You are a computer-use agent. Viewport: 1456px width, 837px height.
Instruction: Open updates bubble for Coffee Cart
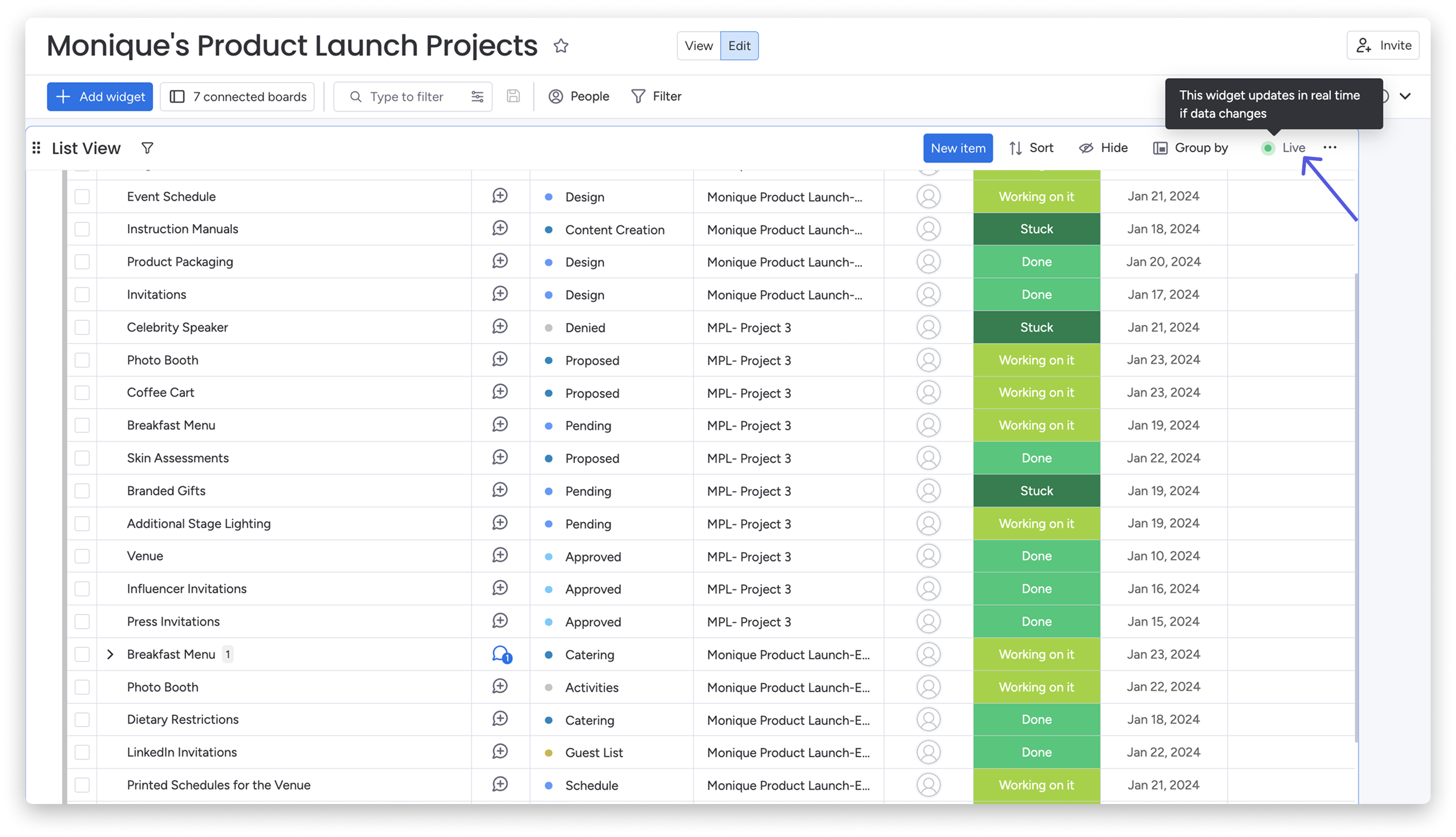(500, 393)
